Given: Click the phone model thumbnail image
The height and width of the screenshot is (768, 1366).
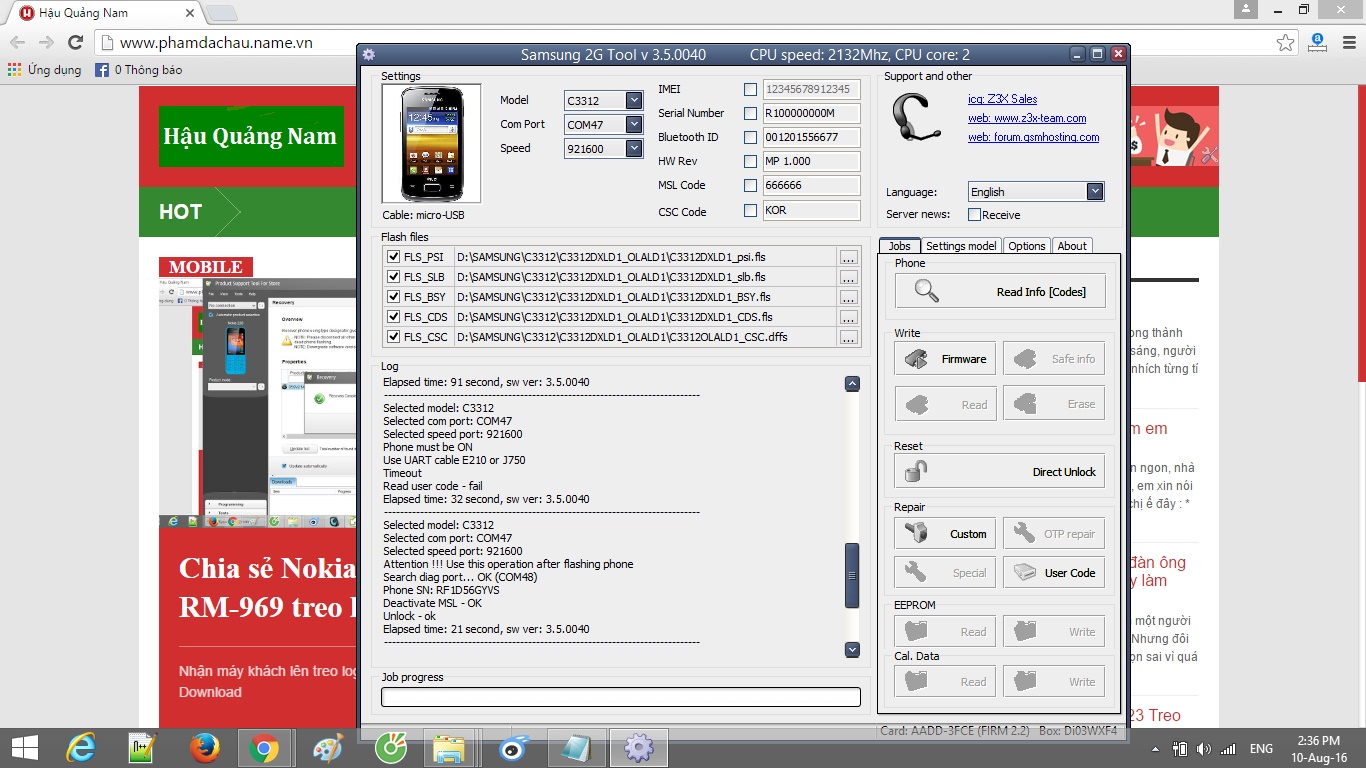Looking at the screenshot, I should click(431, 144).
